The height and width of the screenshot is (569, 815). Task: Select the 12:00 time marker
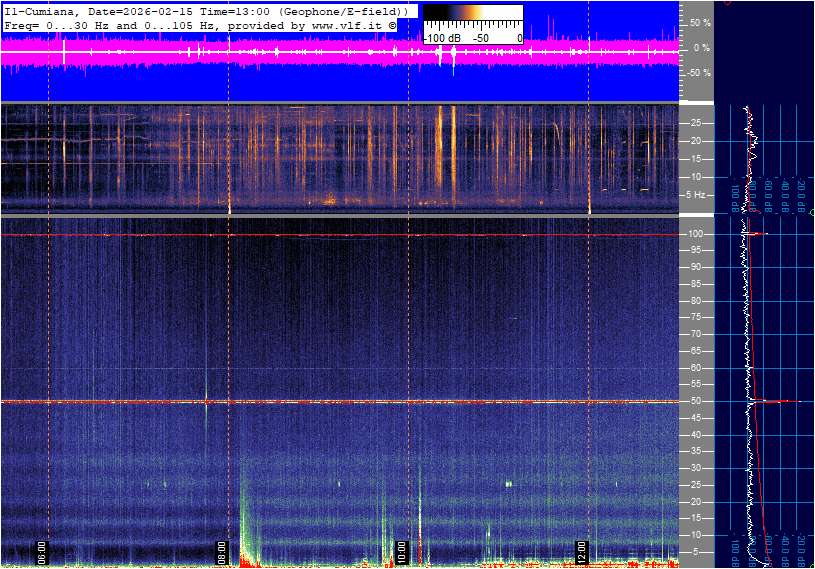pos(581,549)
